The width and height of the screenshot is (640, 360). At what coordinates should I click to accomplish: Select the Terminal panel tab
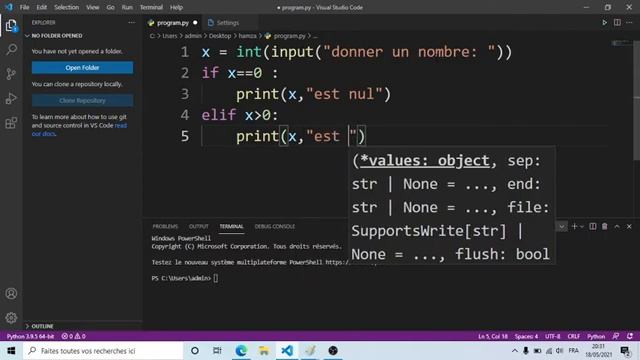[x=231, y=226]
